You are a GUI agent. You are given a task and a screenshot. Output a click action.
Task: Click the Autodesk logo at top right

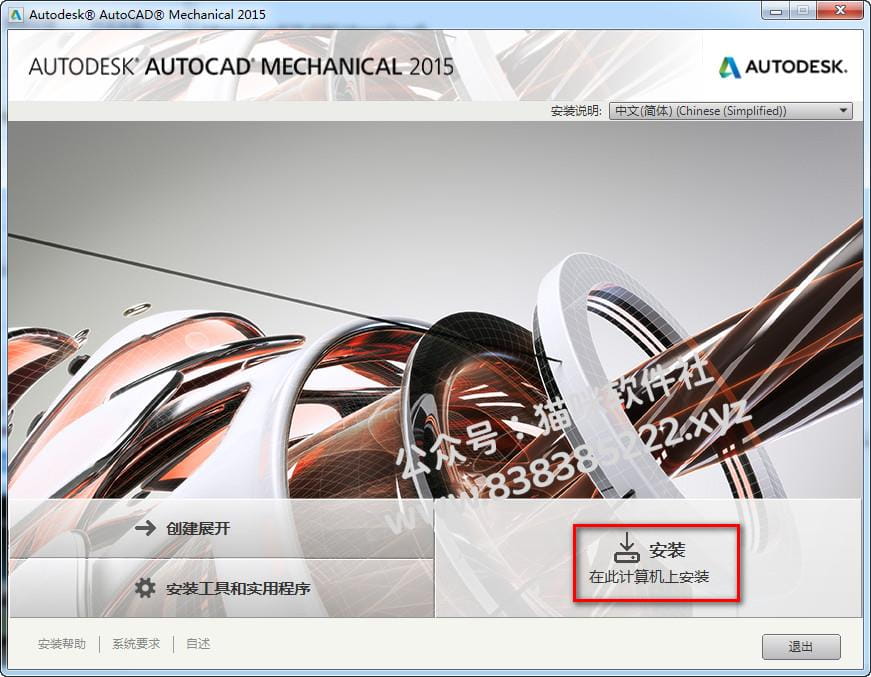click(x=783, y=67)
